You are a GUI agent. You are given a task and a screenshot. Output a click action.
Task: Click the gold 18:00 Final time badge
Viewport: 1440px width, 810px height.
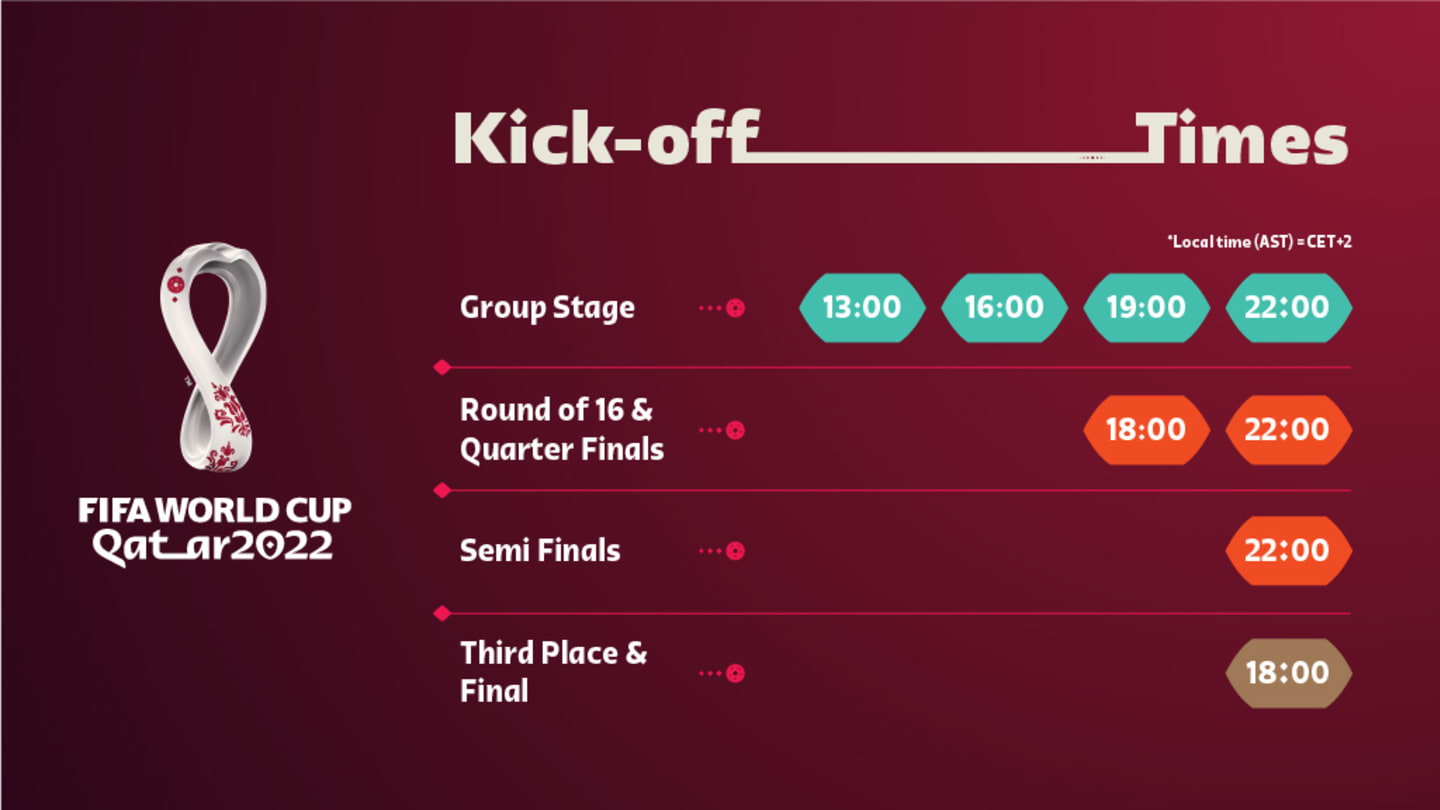tap(1288, 673)
